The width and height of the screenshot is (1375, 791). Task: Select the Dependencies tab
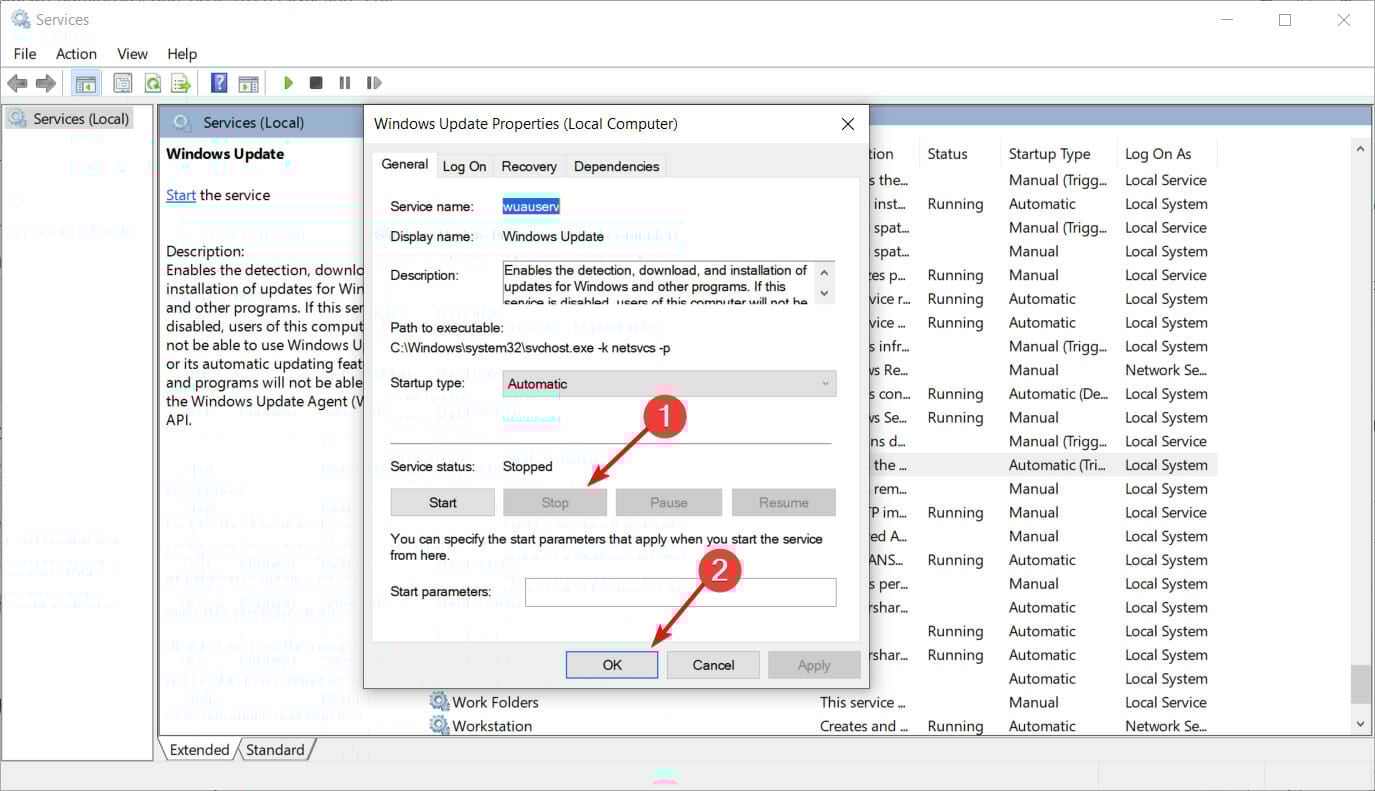pos(616,166)
